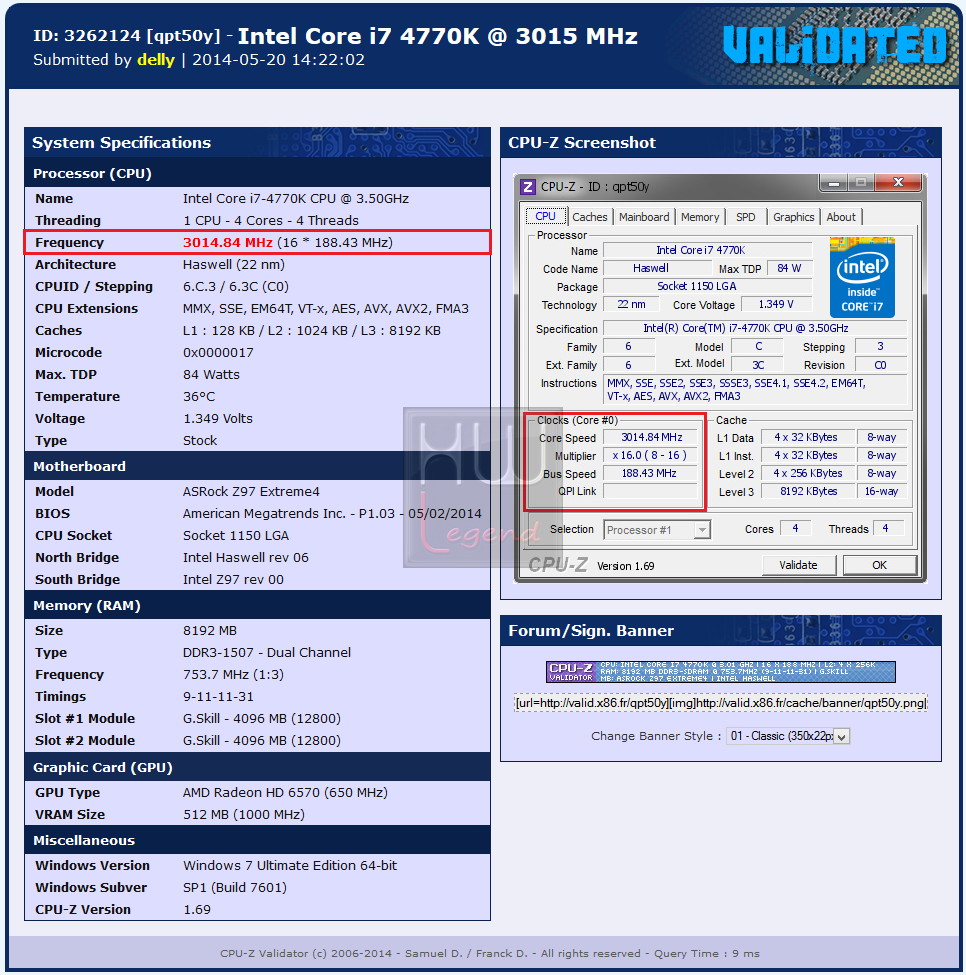This screenshot has width=966, height=975.
Task: Click the North Bridge value Intel Haswell rev 06
Action: pyautogui.click(x=246, y=558)
